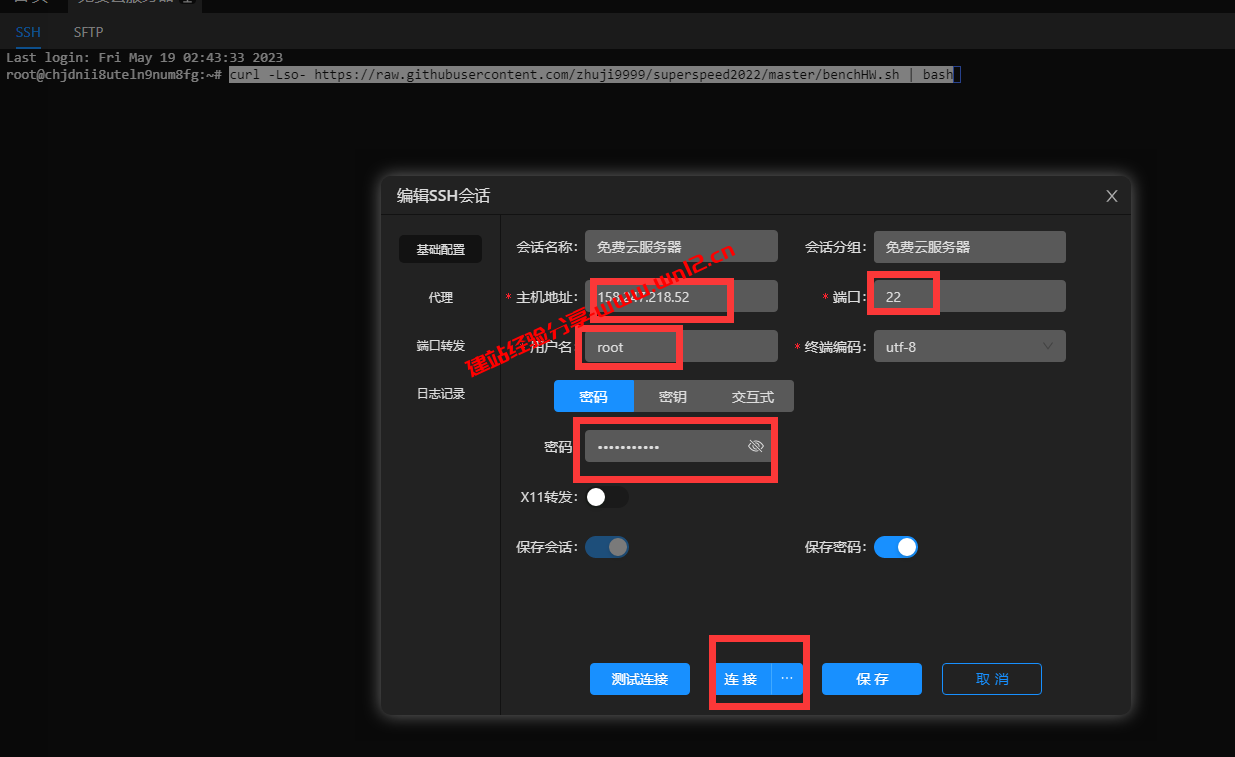Click the 连接 button
The width and height of the screenshot is (1235, 757).
(741, 679)
